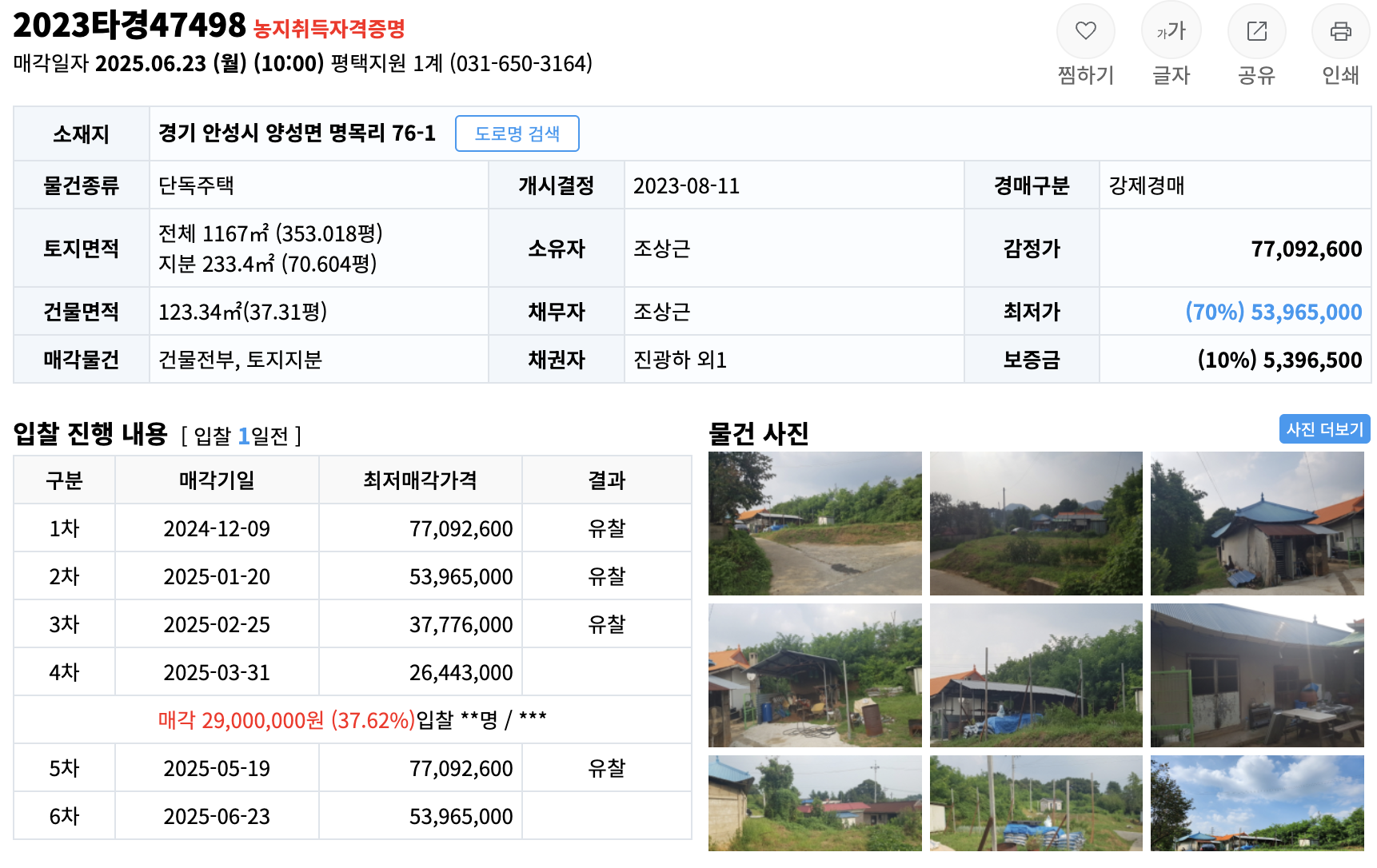Click the 평택지원 1계 phone number text
This screenshot has width=1377, height=868.
click(x=461, y=63)
